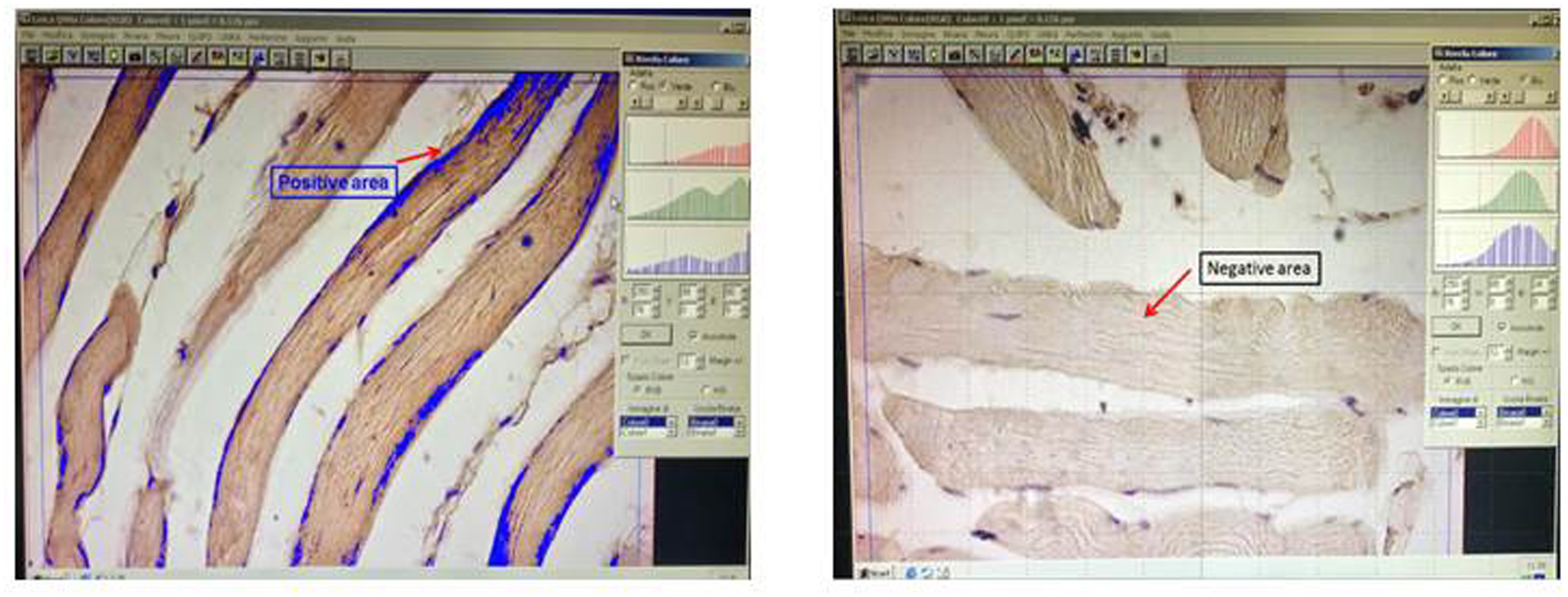Select highlighted entry in right panel's image list
The height and width of the screenshot is (597, 1568).
1453,411
